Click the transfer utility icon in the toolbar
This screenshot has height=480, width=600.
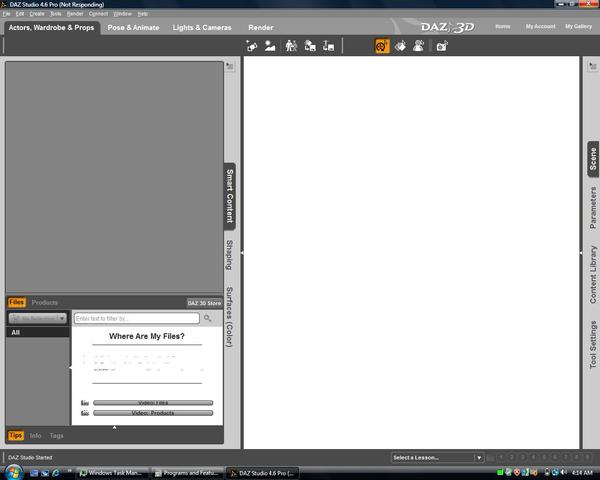[310, 46]
